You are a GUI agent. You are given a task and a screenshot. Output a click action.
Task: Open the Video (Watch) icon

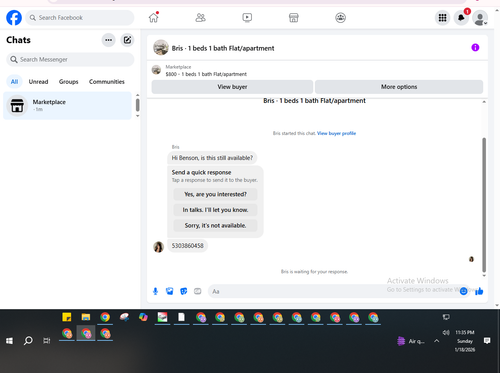pos(247,17)
